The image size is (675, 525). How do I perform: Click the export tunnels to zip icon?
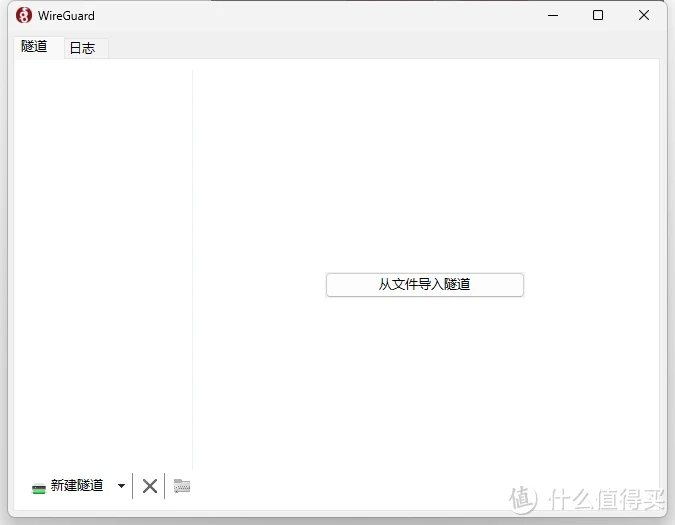[x=182, y=486]
